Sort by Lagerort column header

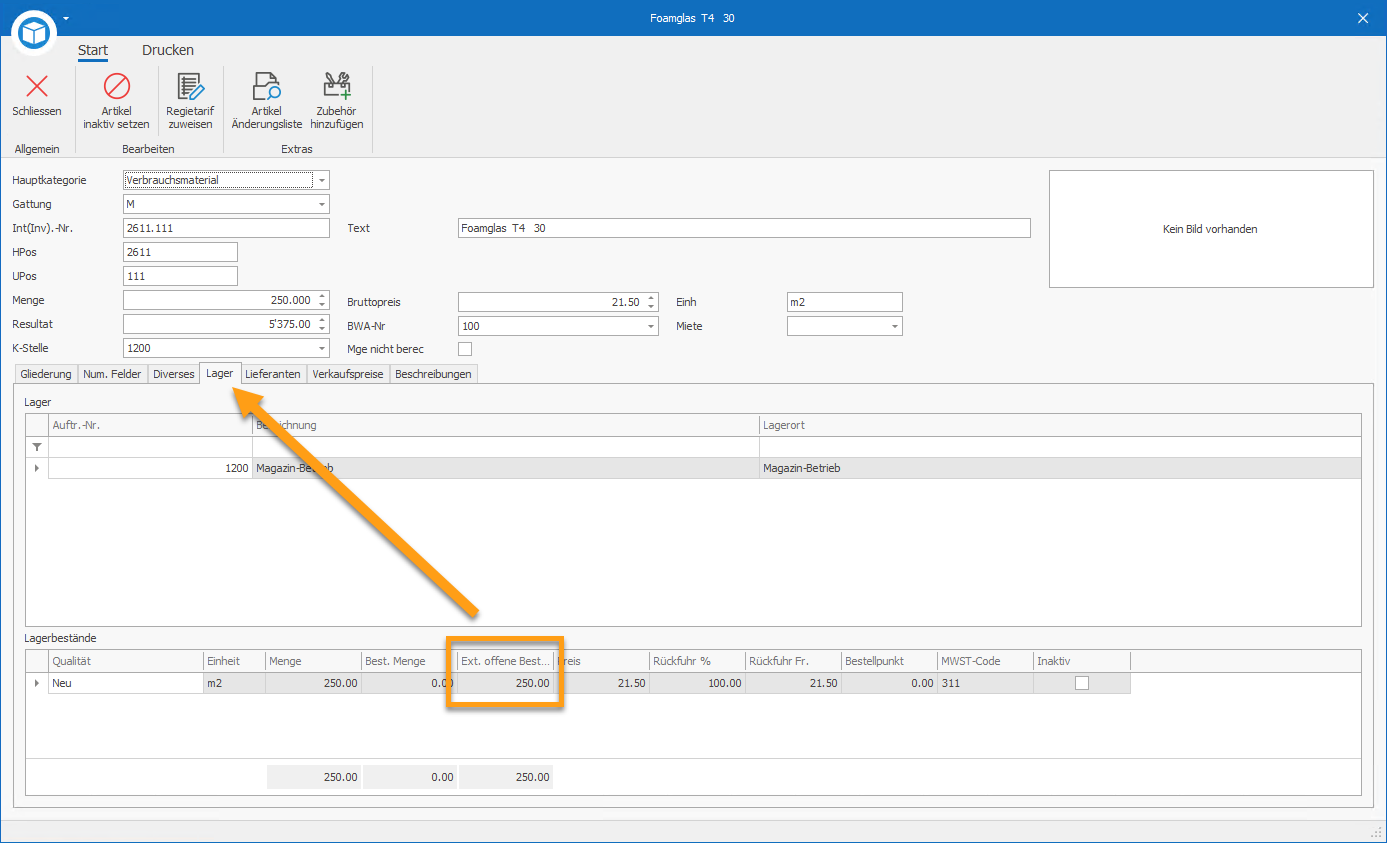(x=1060, y=425)
